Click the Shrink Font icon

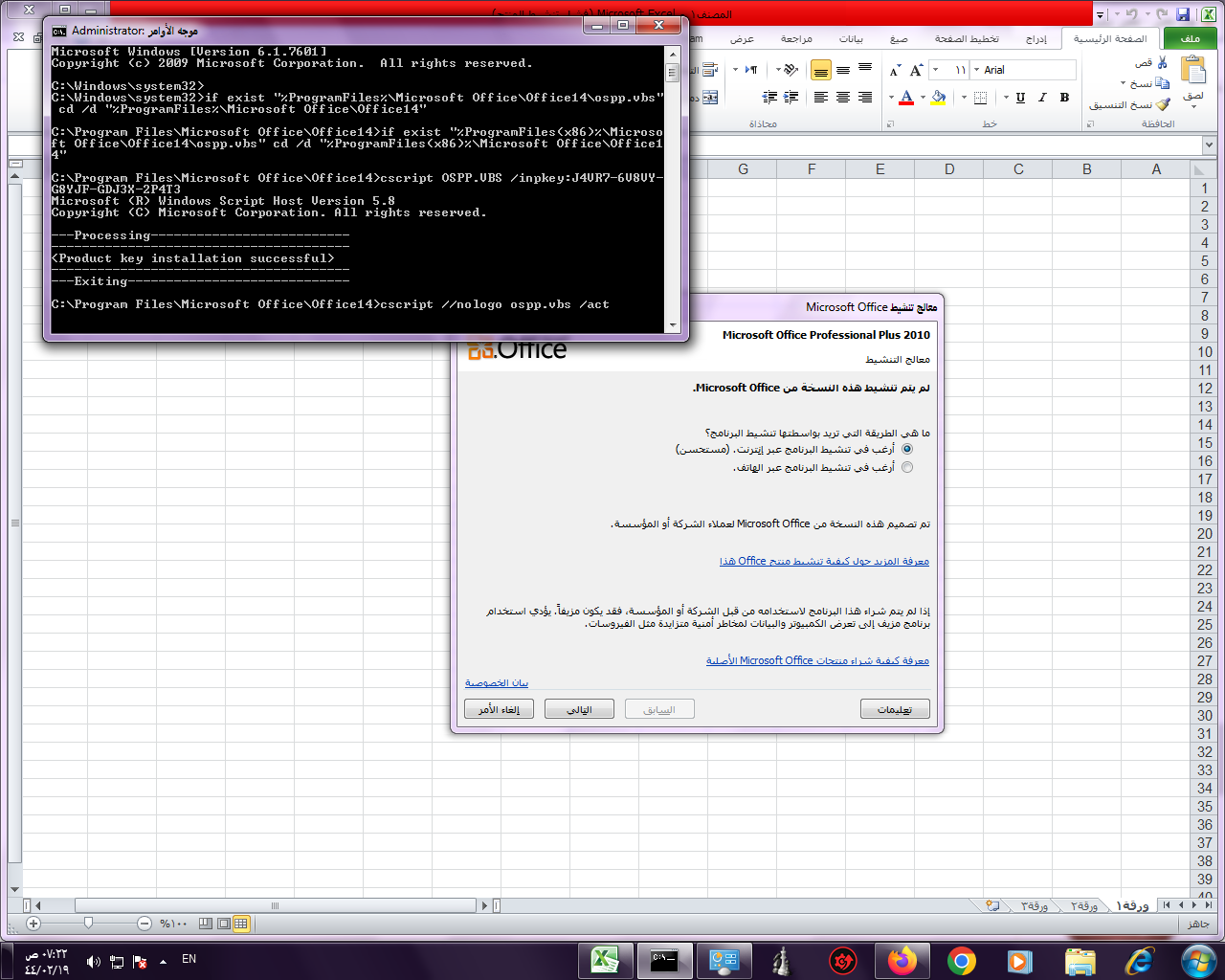point(894,70)
